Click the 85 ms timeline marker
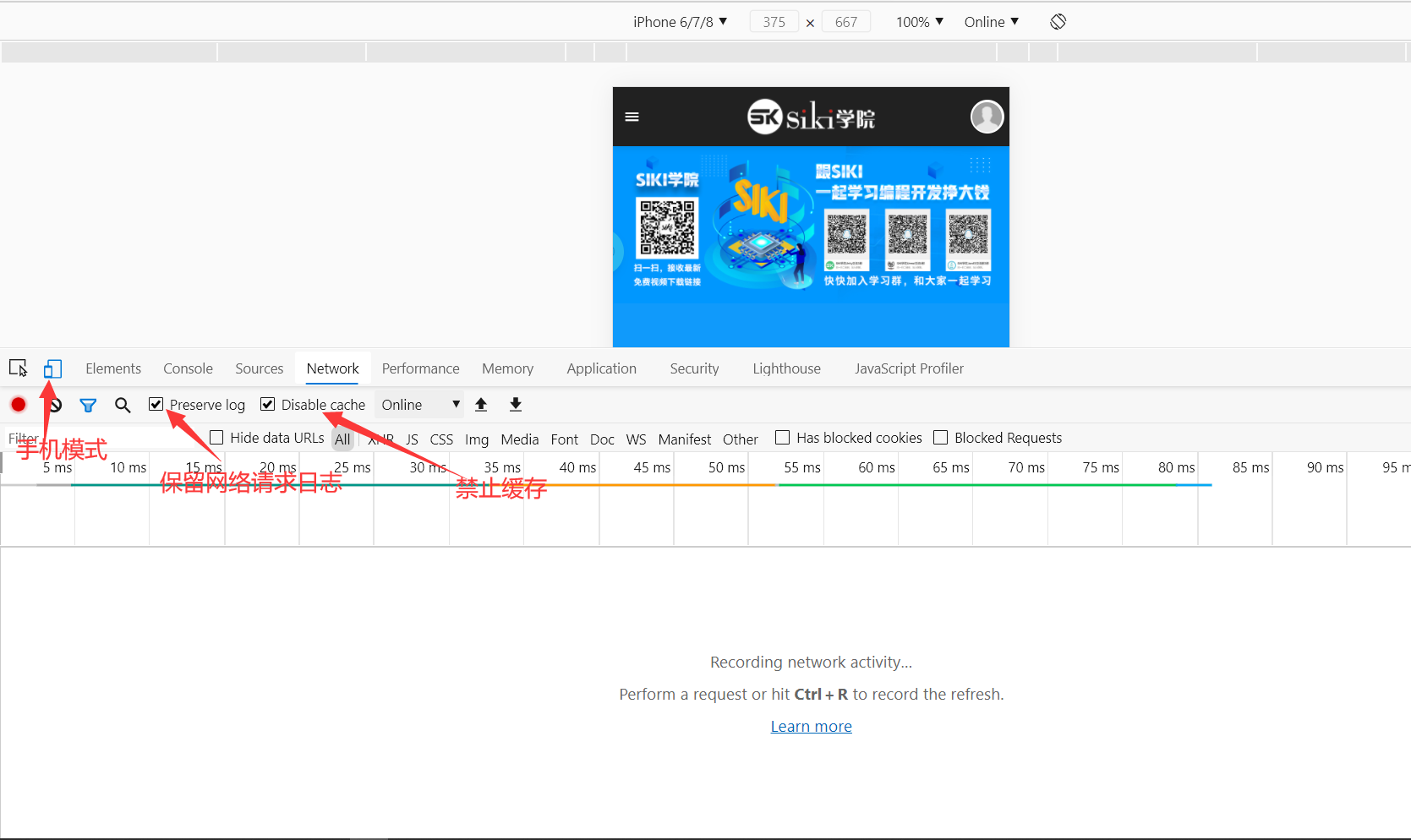The image size is (1411, 840). click(1251, 467)
